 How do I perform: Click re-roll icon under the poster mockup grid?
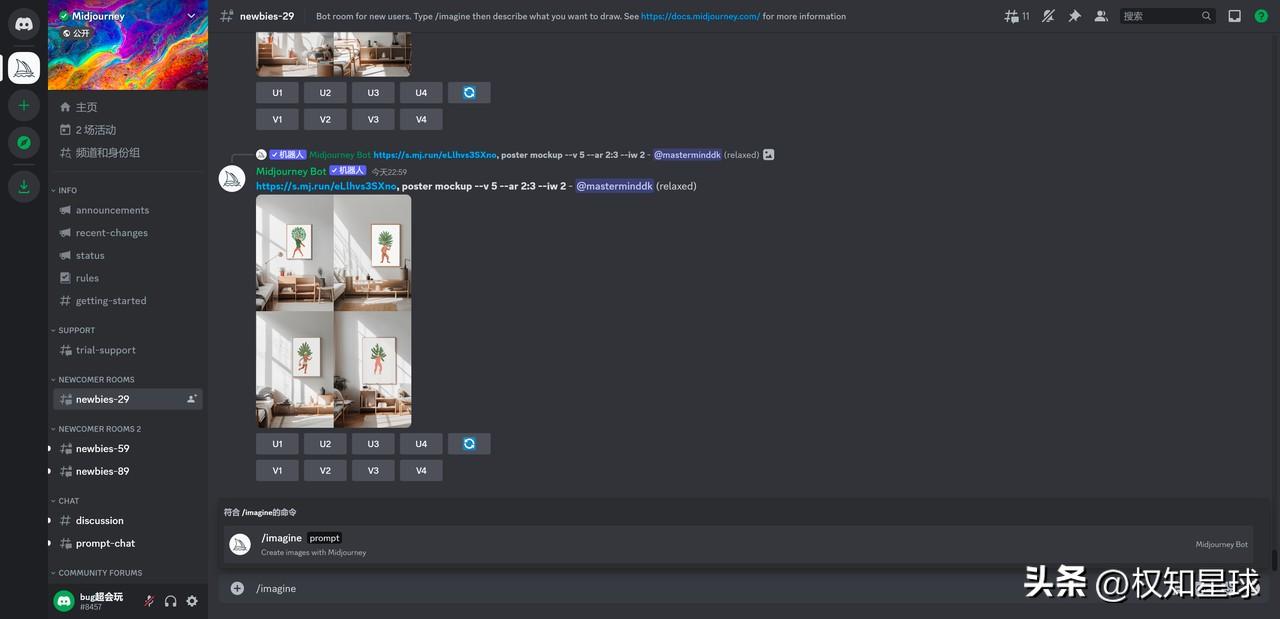(x=469, y=443)
